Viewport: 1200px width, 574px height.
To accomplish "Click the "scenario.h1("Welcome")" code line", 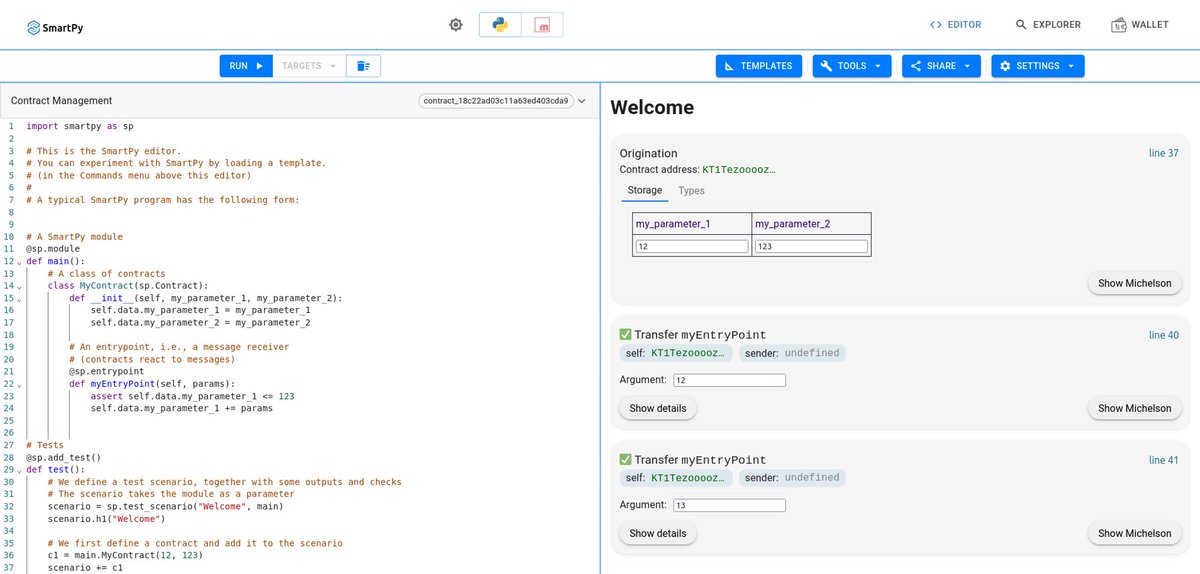I will (105, 519).
